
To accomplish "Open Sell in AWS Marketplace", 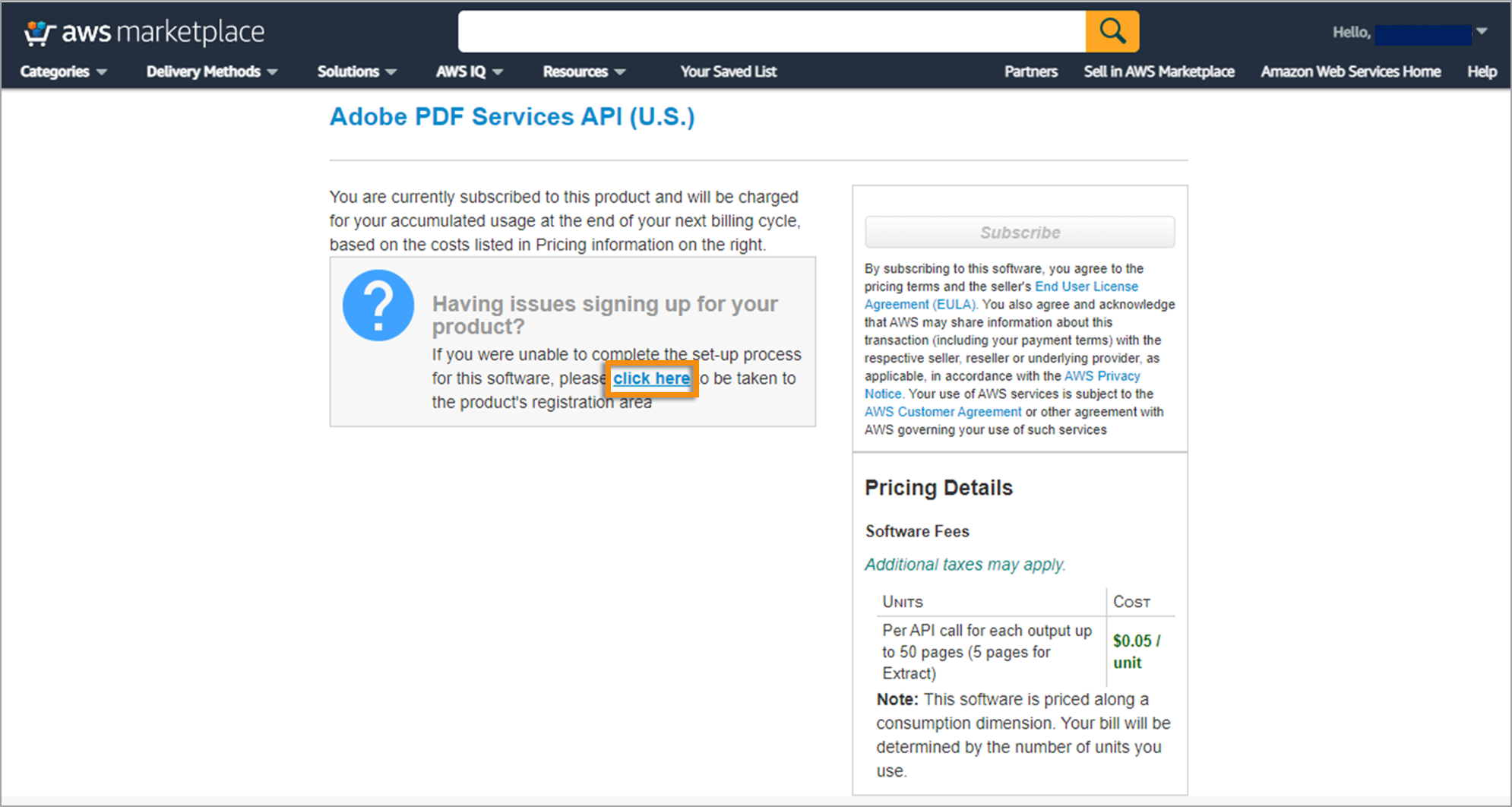I will tap(1159, 71).
